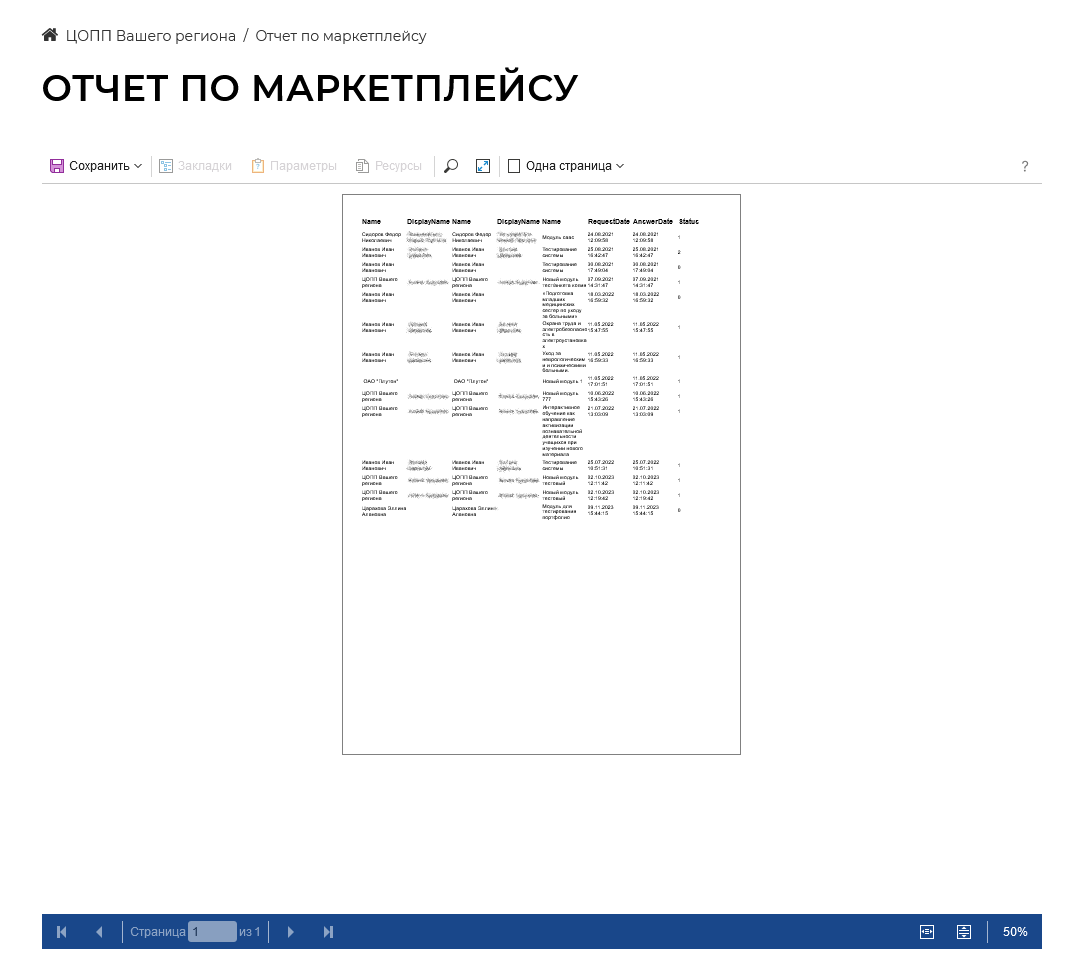
Task: Click Отчет по маркетплейсу breadcrumb text
Action: click(341, 36)
